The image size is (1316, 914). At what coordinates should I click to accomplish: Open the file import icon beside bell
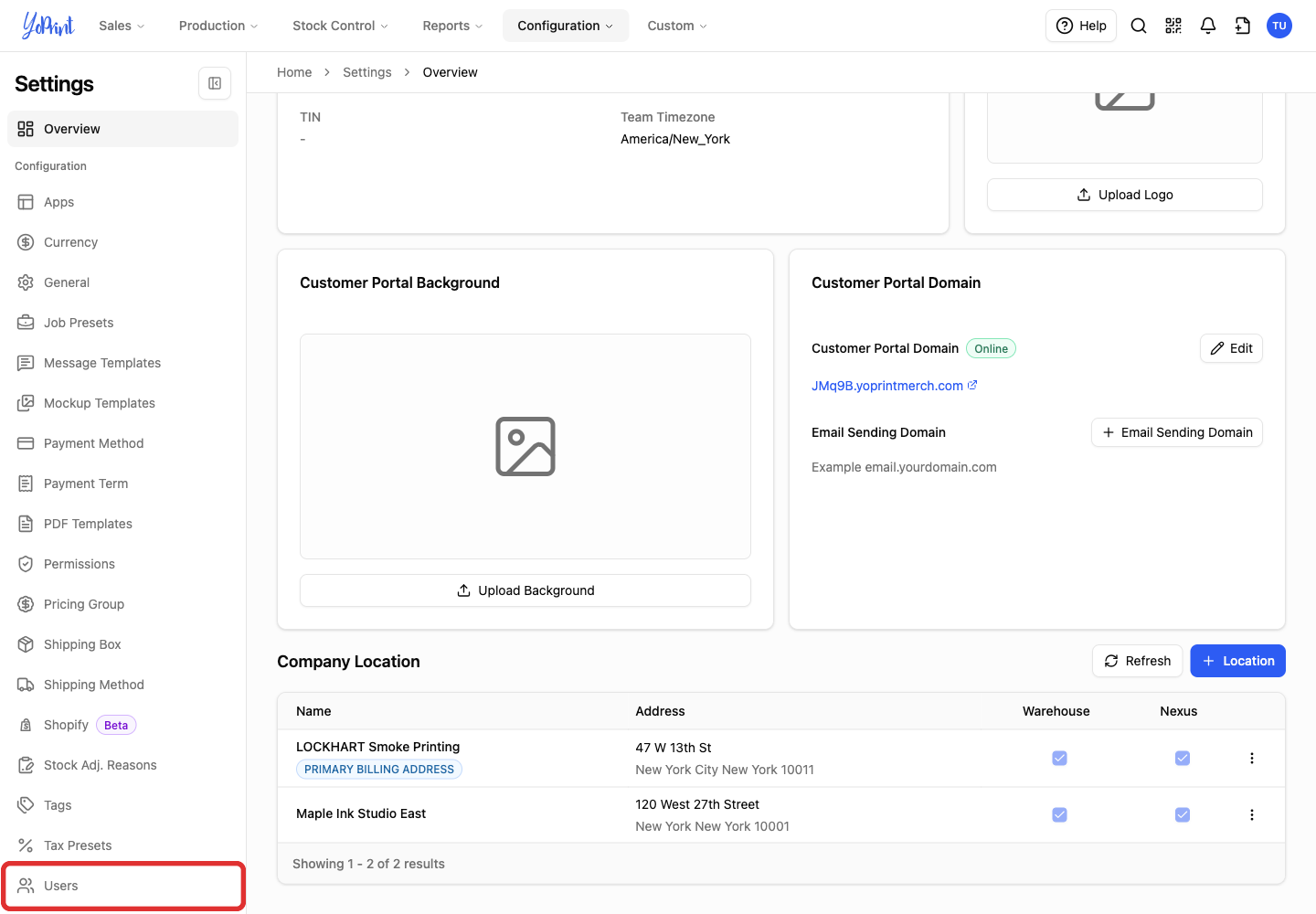coord(1243,26)
